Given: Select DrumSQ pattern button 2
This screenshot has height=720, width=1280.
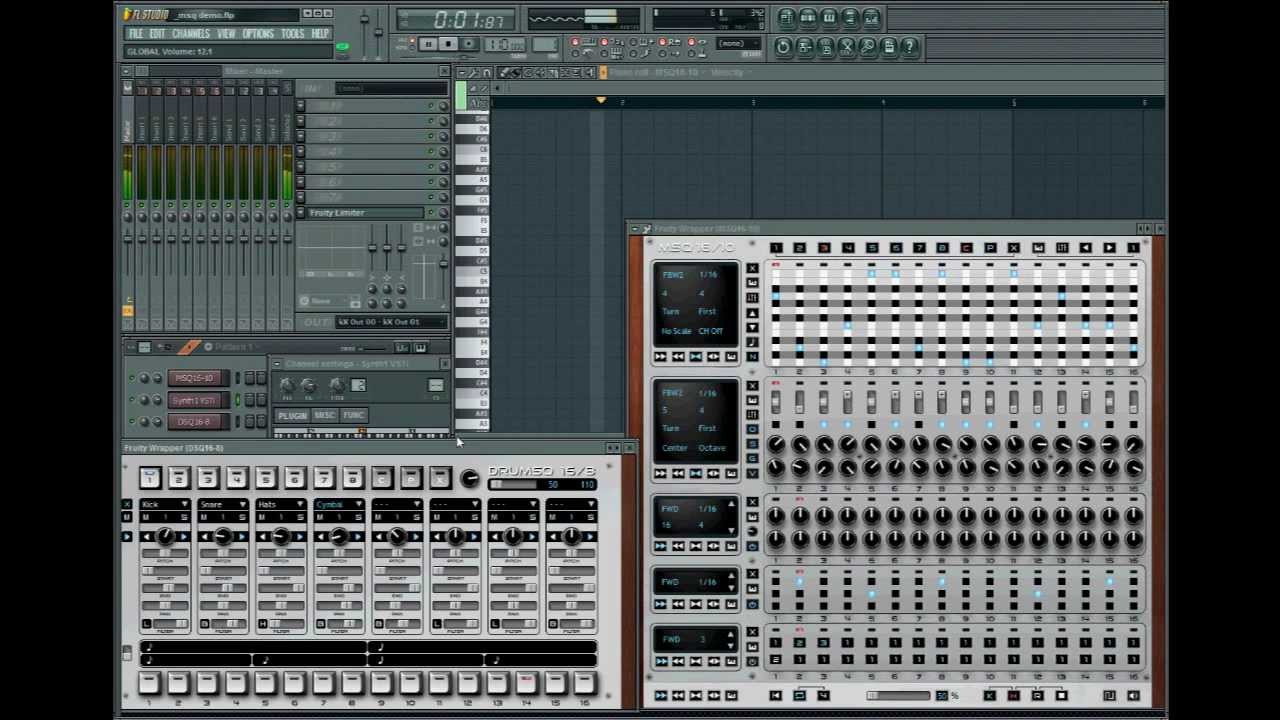Looking at the screenshot, I should pyautogui.click(x=178, y=478).
